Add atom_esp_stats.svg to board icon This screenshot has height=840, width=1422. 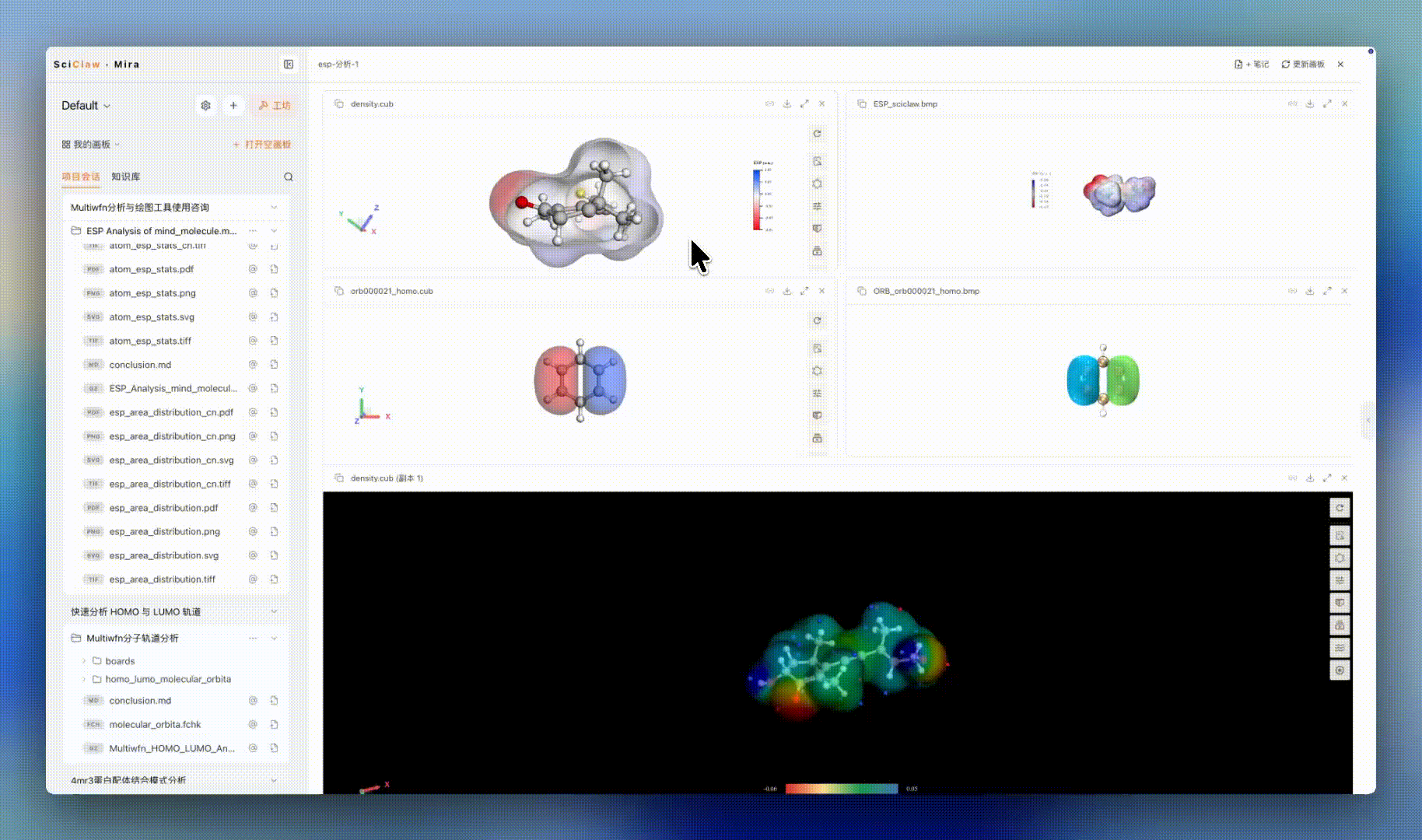tap(274, 317)
